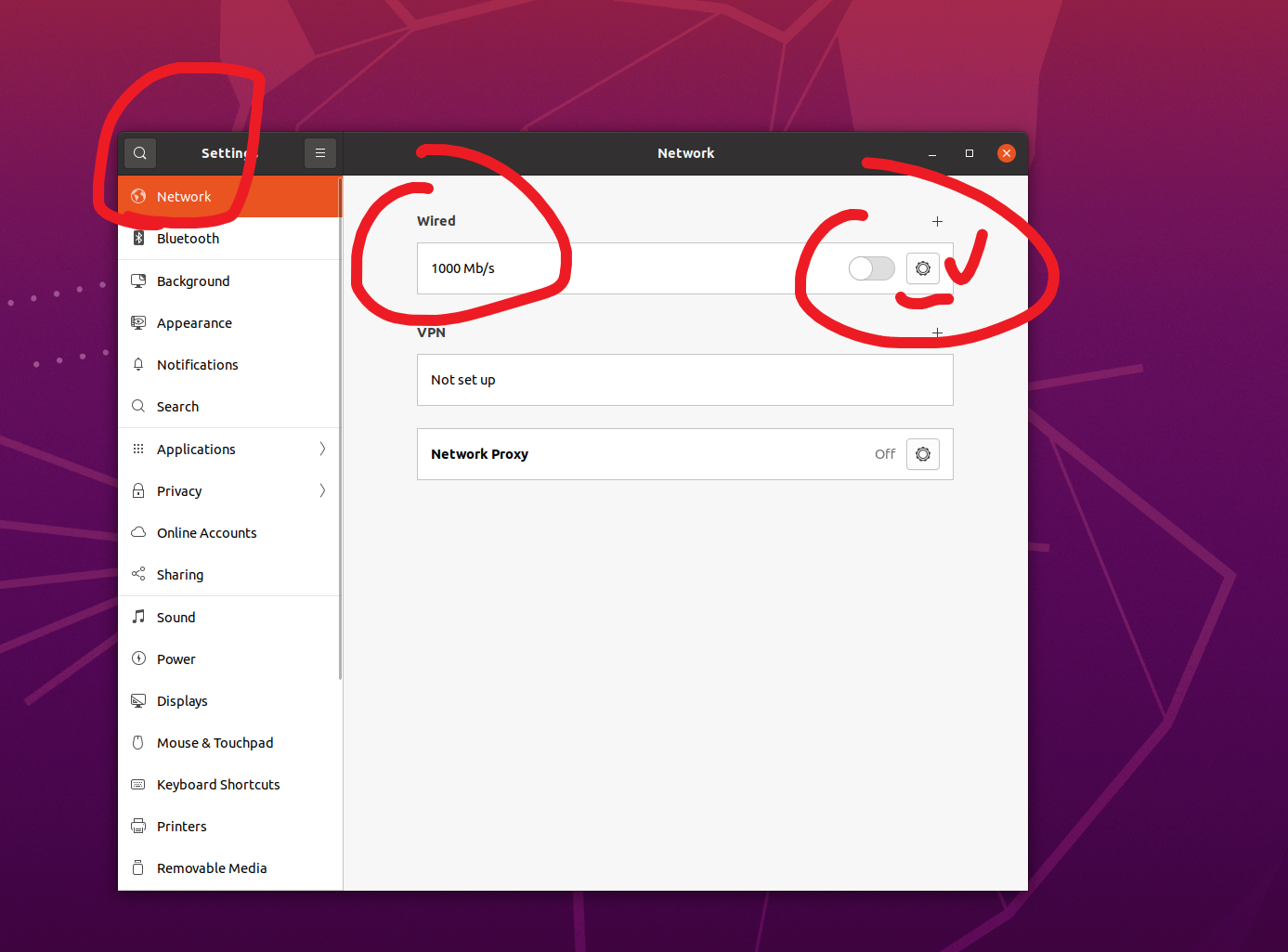Image resolution: width=1288 pixels, height=952 pixels.
Task: Minimize the Settings window
Action: pyautogui.click(x=932, y=153)
